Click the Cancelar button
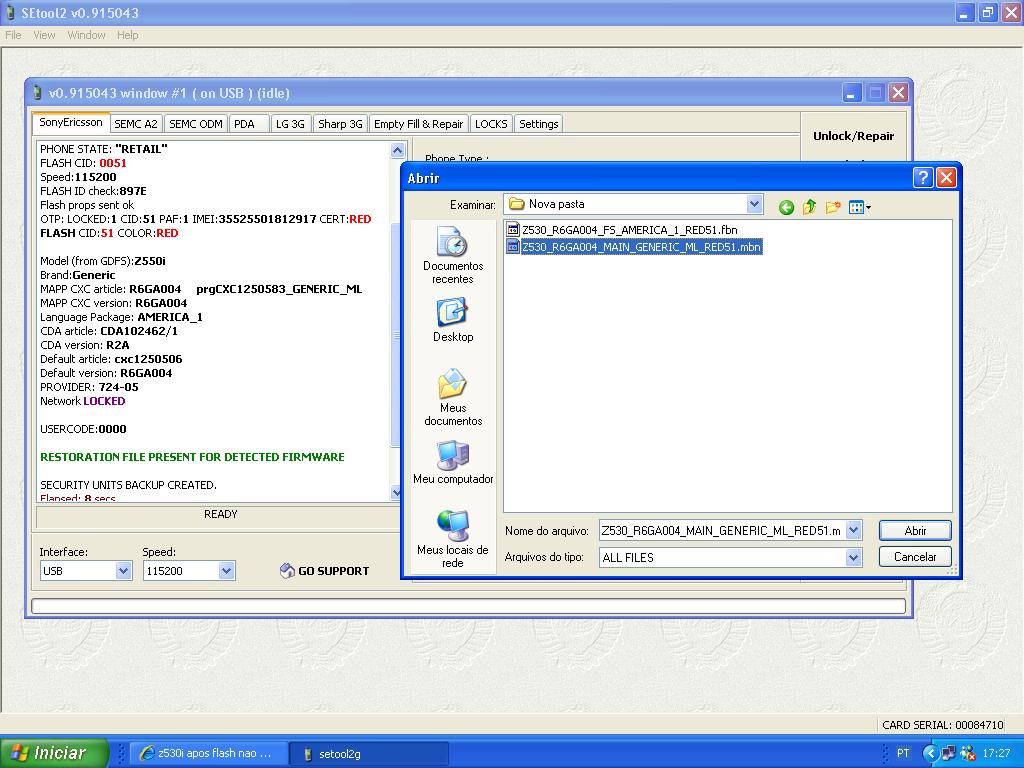This screenshot has width=1024, height=768. [x=915, y=557]
